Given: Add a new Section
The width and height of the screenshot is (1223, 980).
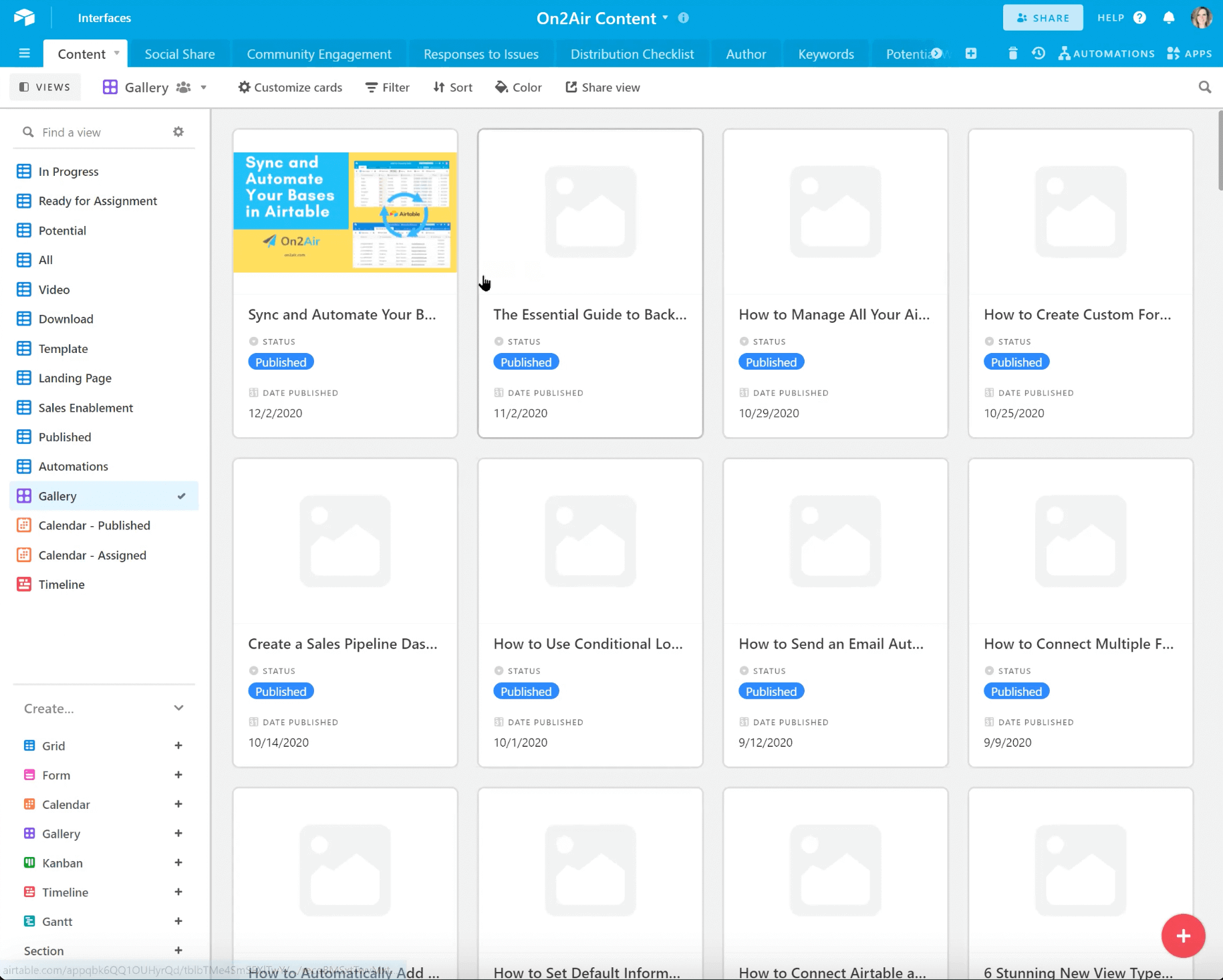Looking at the screenshot, I should pos(178,951).
